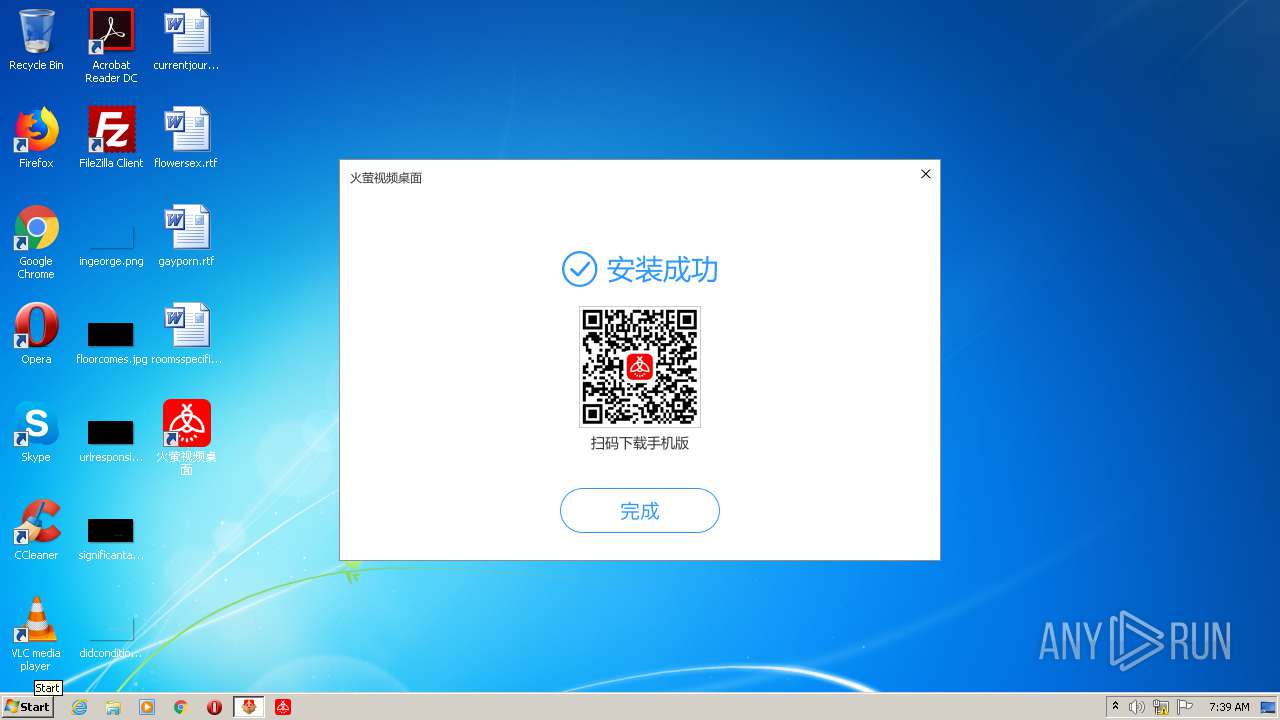
Task: Open Windows Media Player from taskbar
Action: 147,707
